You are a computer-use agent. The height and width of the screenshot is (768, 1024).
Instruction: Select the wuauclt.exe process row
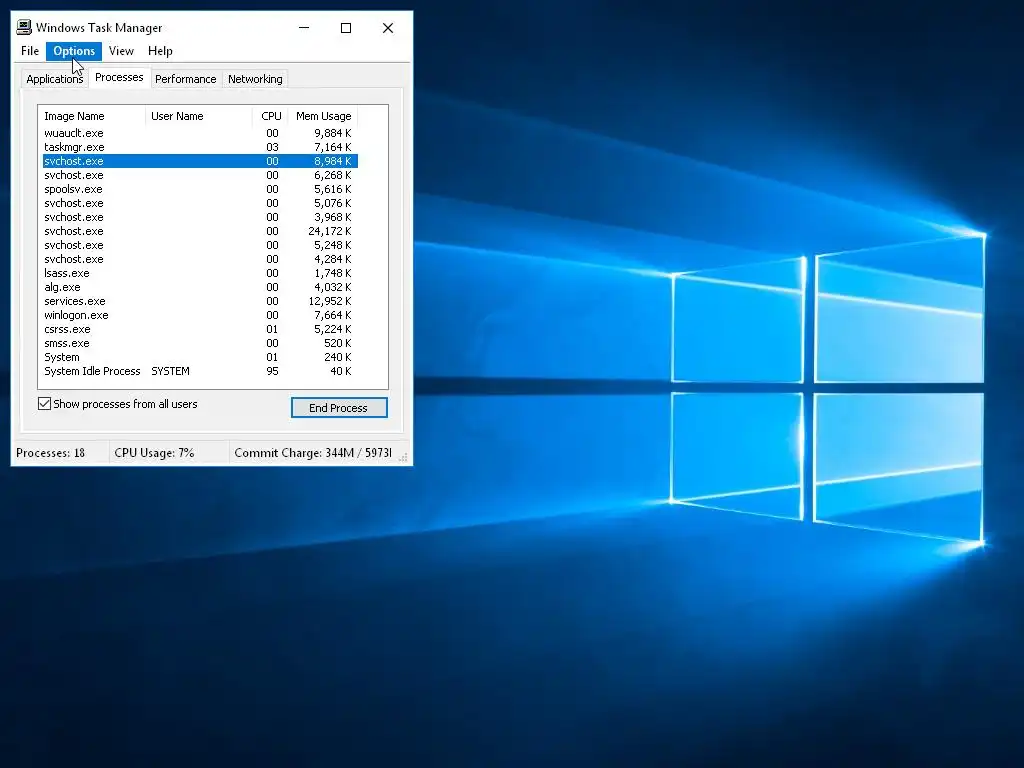pyautogui.click(x=198, y=133)
